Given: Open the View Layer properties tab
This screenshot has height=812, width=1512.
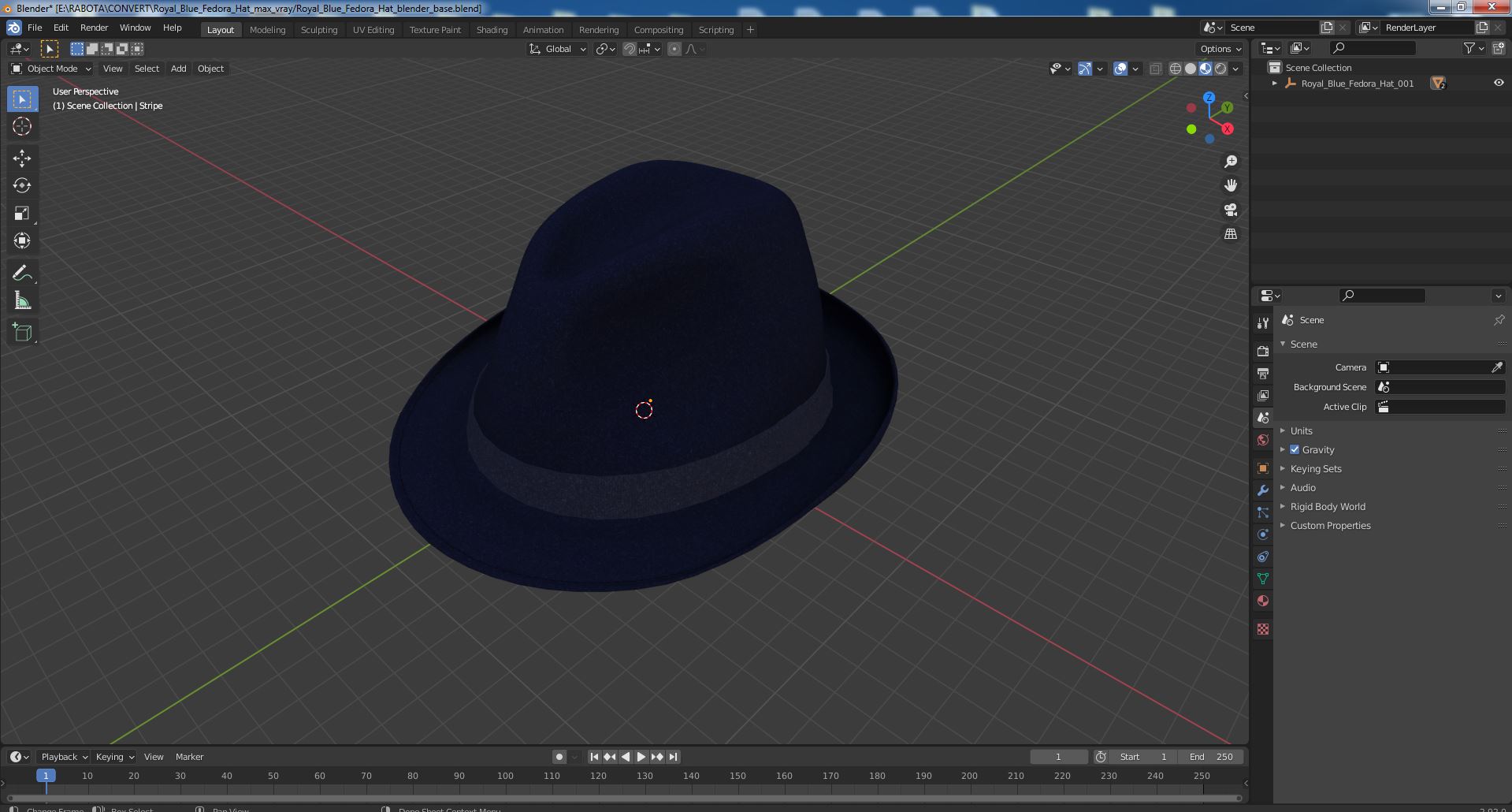Looking at the screenshot, I should (x=1263, y=395).
